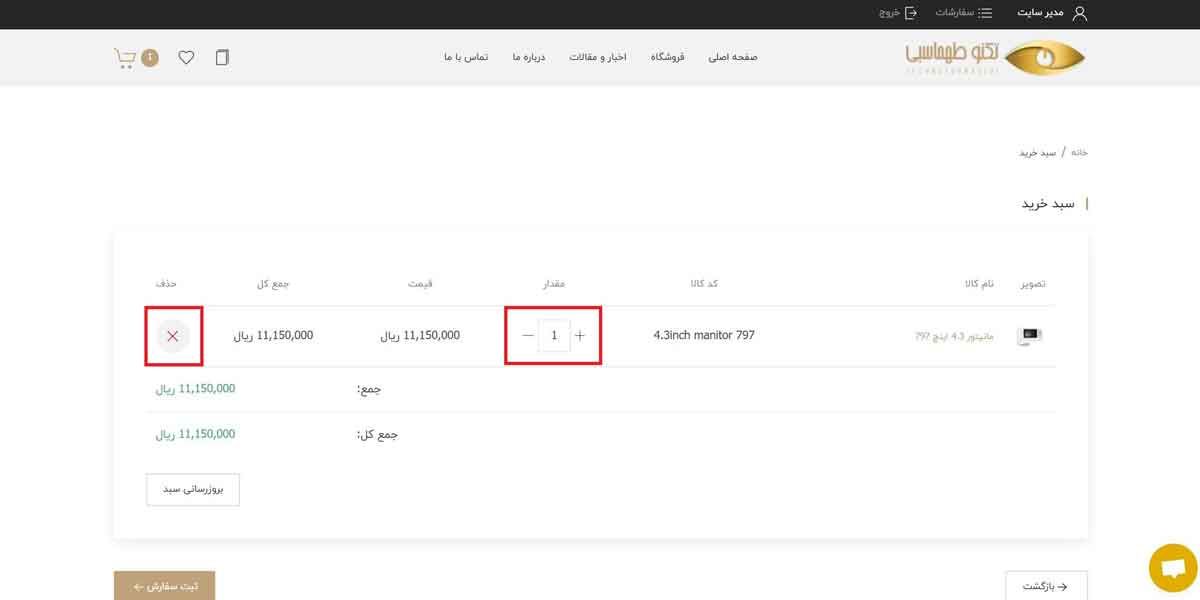
Task: Open the صفحه اصلی menu item
Action: tap(733, 58)
